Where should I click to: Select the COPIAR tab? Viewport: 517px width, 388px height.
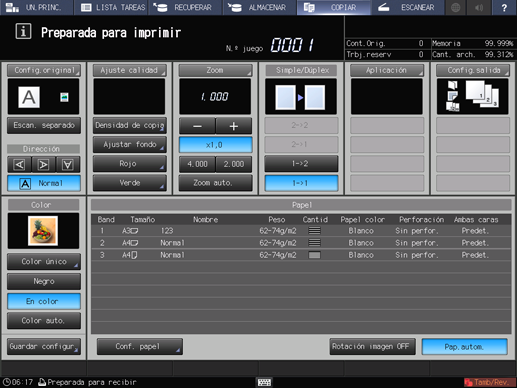pyautogui.click(x=334, y=7)
